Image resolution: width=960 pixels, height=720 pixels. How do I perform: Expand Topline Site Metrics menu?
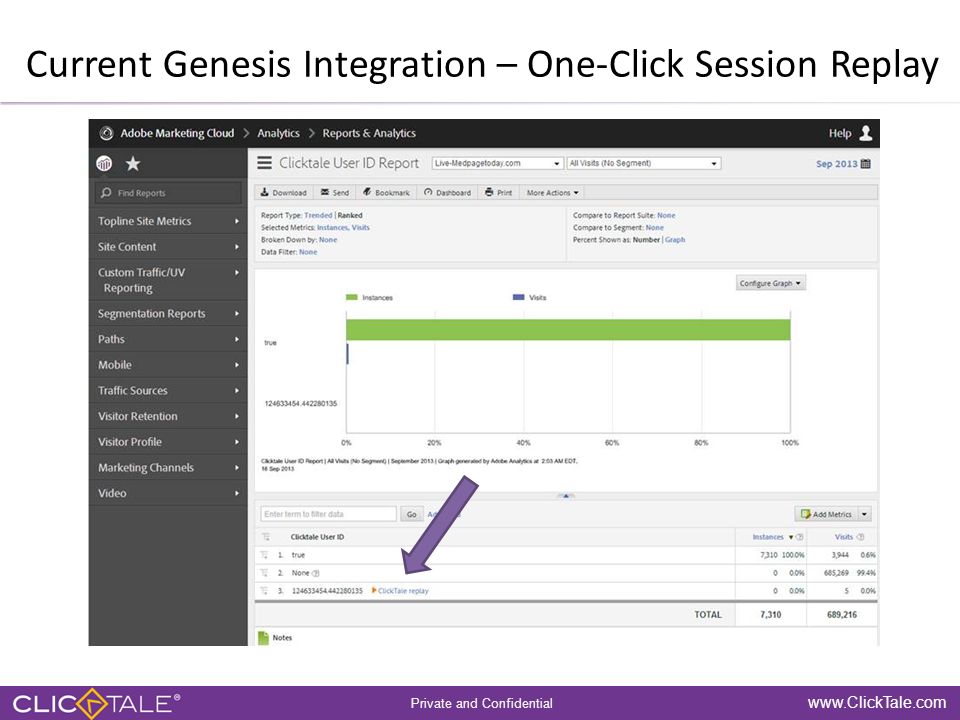[168, 221]
